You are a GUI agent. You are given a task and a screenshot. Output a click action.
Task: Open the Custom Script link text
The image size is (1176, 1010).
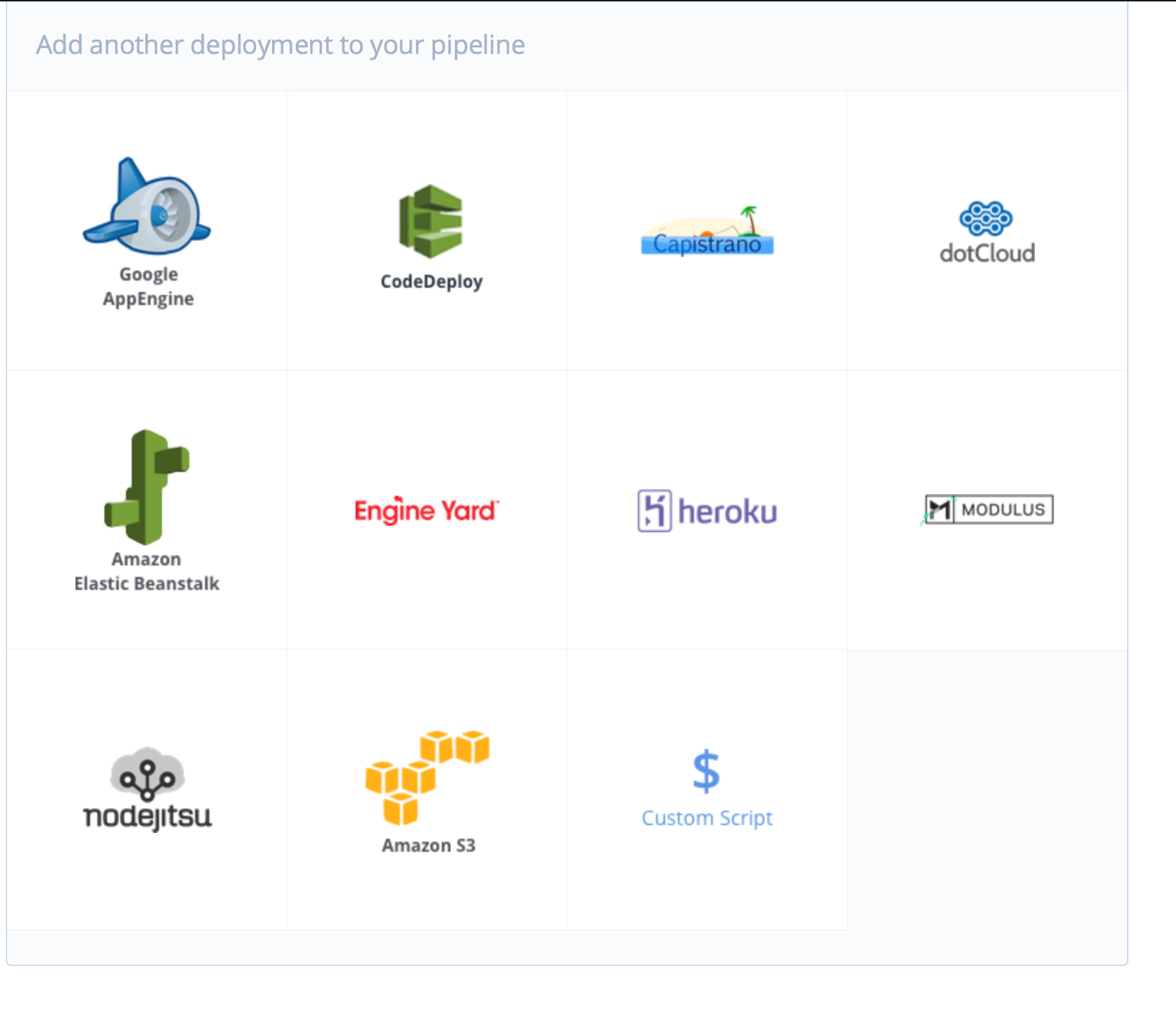coord(707,818)
